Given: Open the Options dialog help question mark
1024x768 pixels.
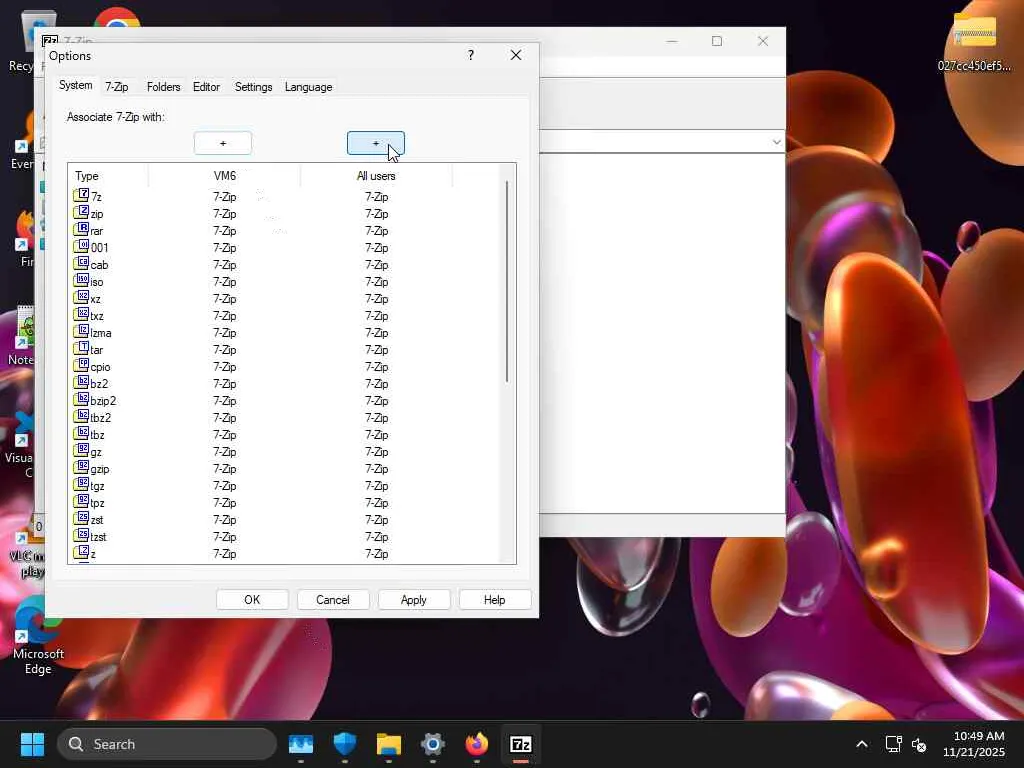Looking at the screenshot, I should [x=471, y=56].
